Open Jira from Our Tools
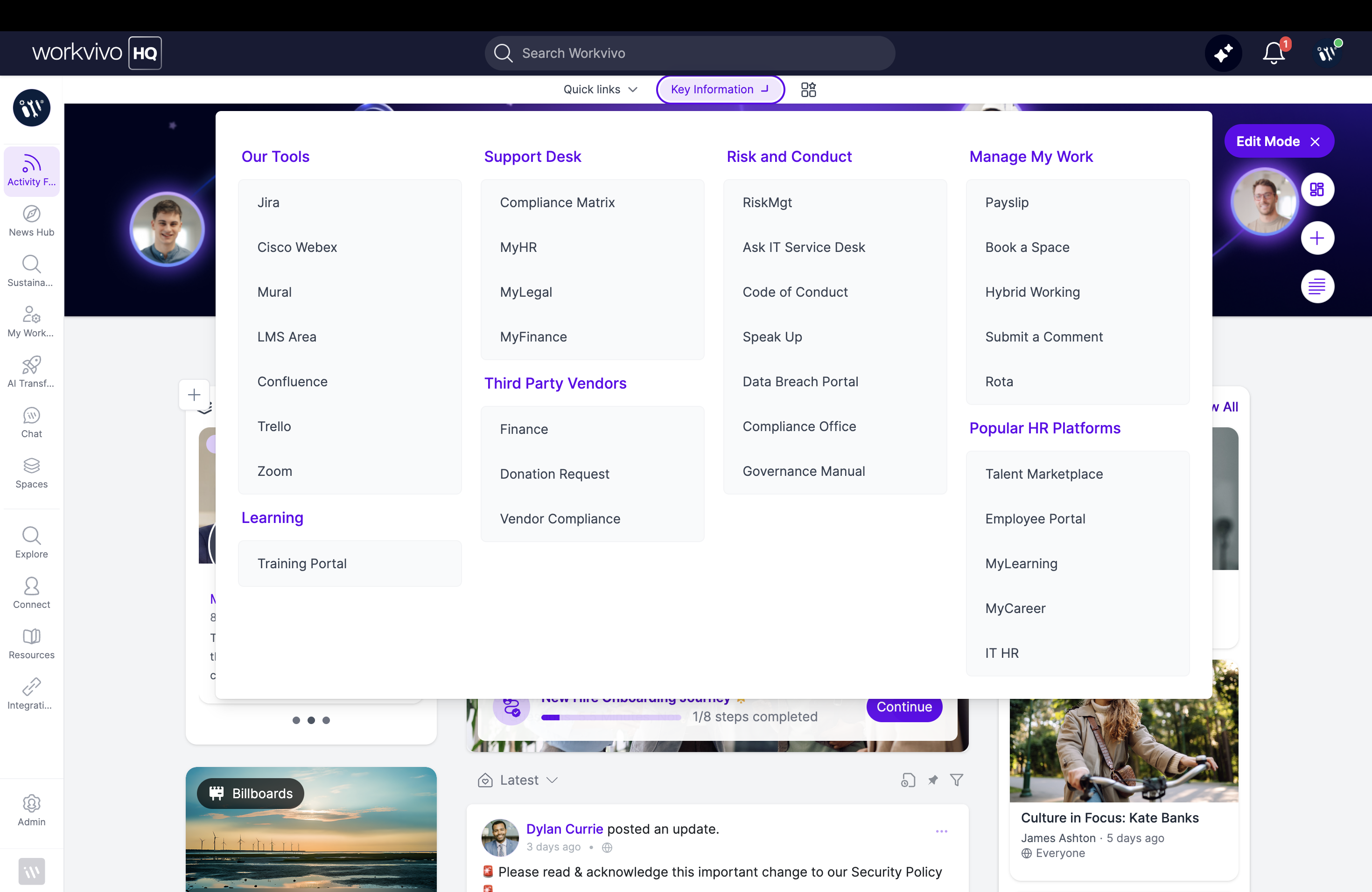Image resolution: width=1372 pixels, height=892 pixels. point(350,202)
